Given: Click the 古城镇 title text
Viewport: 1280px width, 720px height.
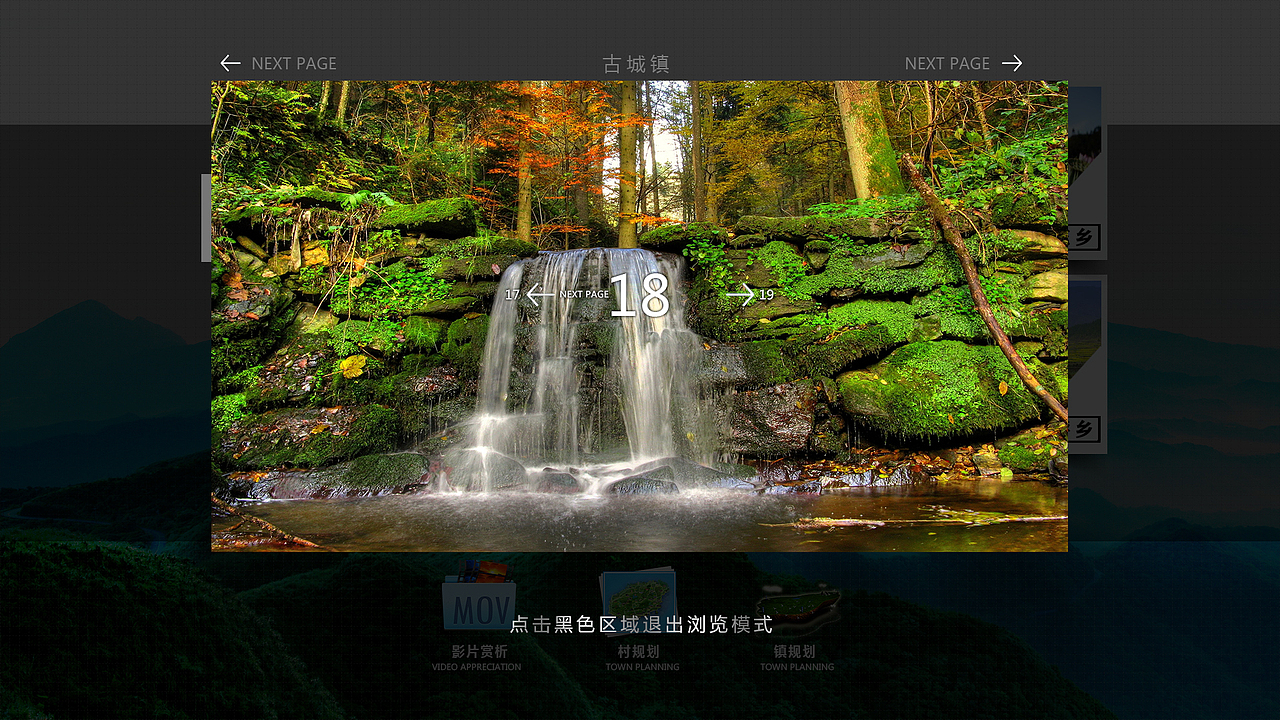Looking at the screenshot, I should tap(636, 64).
